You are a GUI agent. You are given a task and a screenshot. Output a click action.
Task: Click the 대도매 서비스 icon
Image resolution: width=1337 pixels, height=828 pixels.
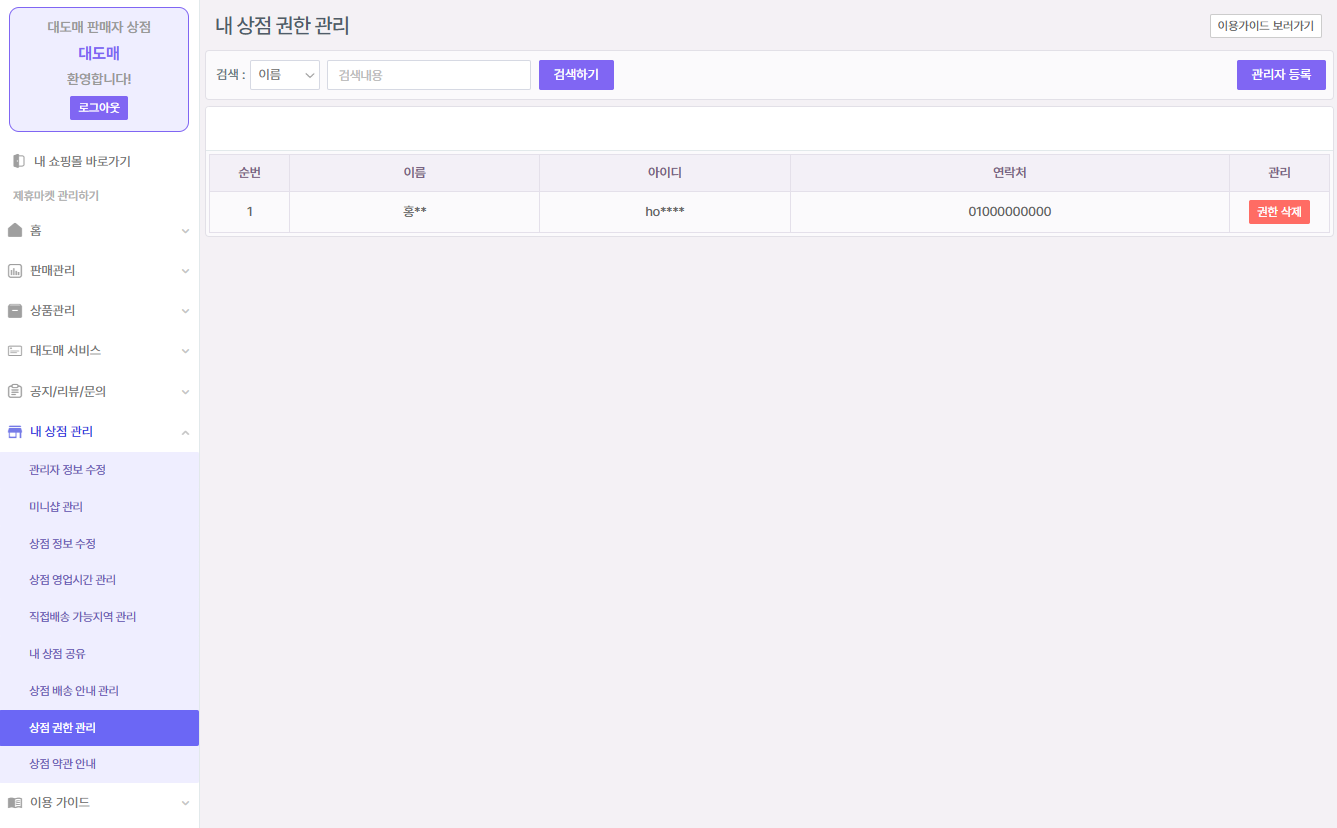tap(15, 351)
